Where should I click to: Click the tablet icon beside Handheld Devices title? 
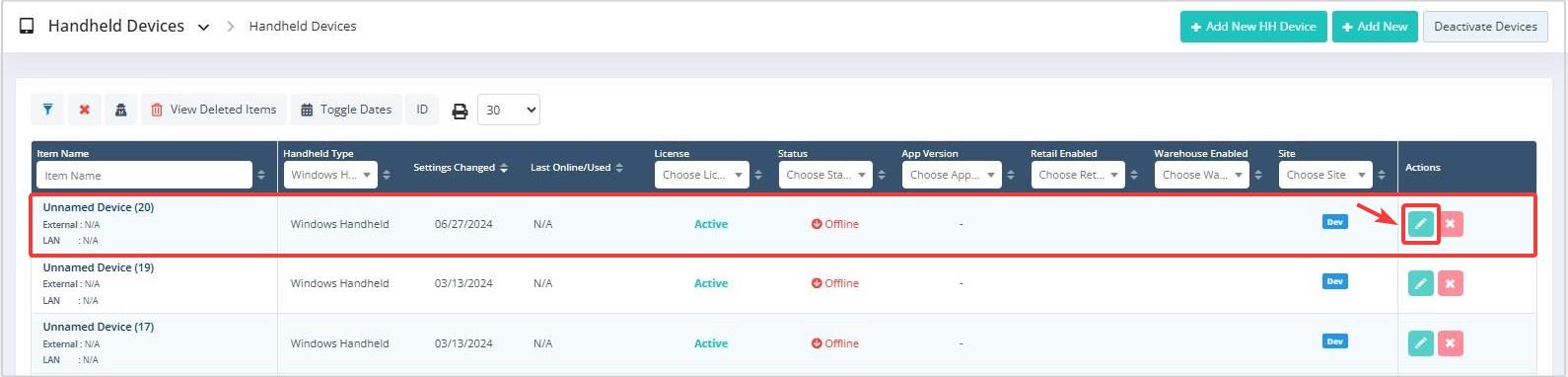[x=27, y=27]
